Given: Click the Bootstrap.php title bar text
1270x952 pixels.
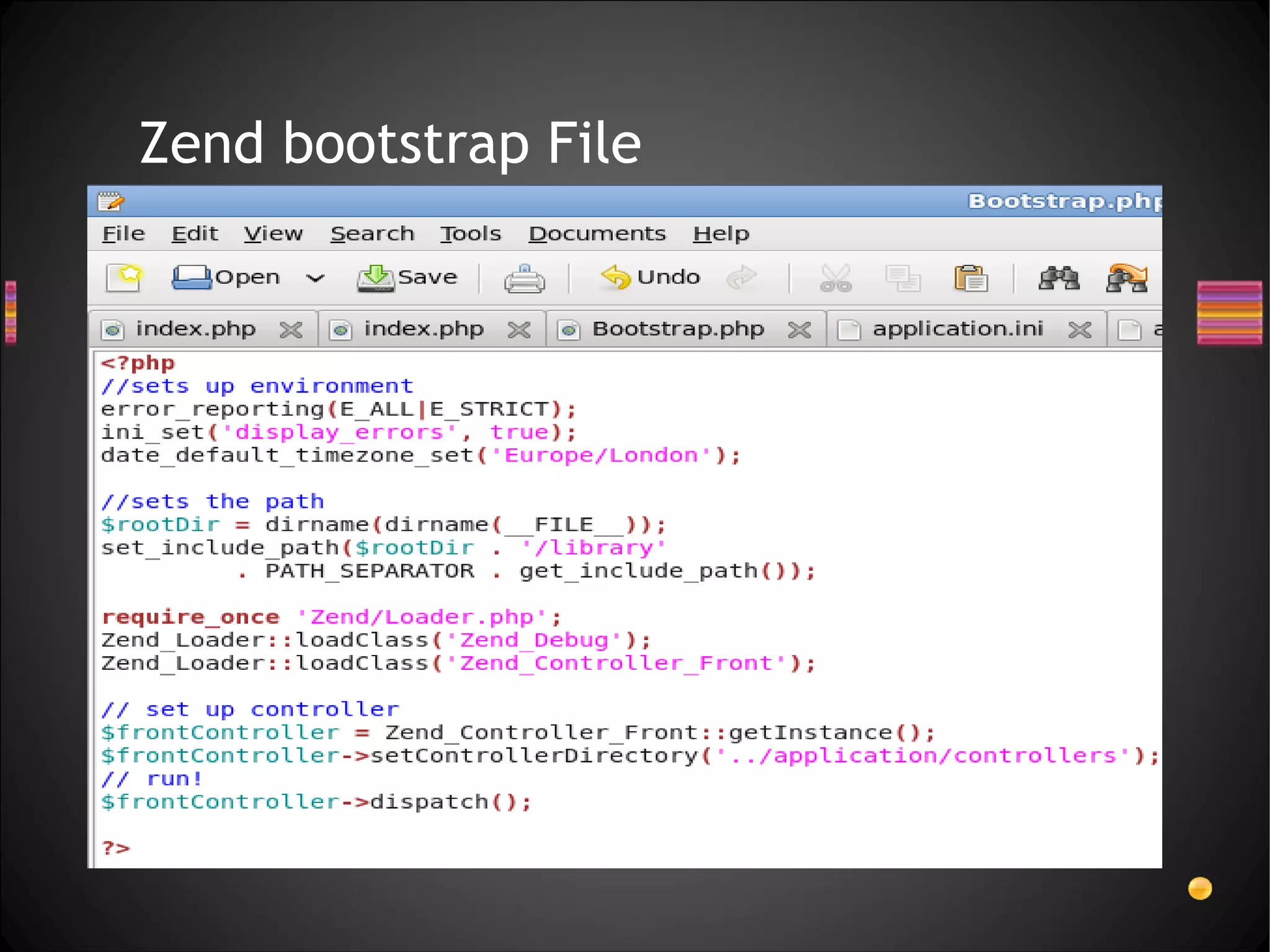Looking at the screenshot, I should [1065, 201].
